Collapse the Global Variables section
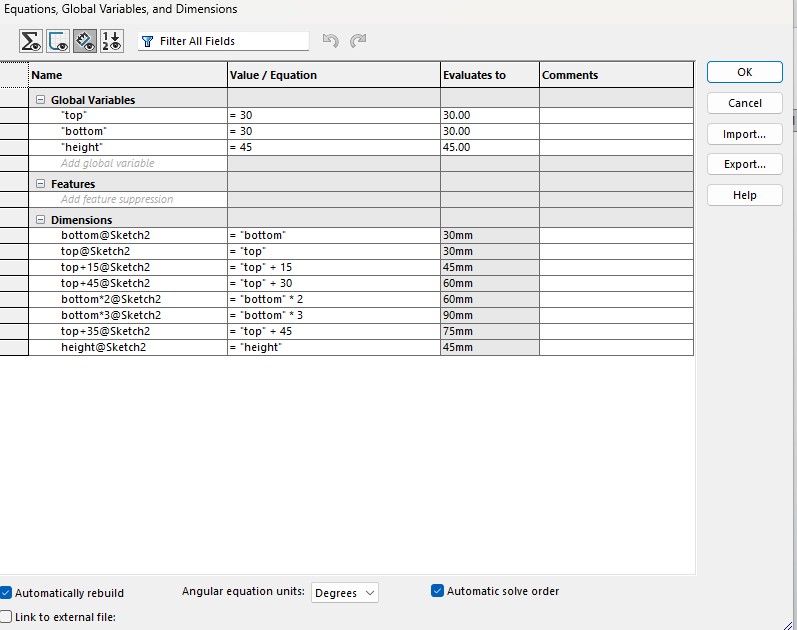This screenshot has height=630, width=797. point(40,100)
